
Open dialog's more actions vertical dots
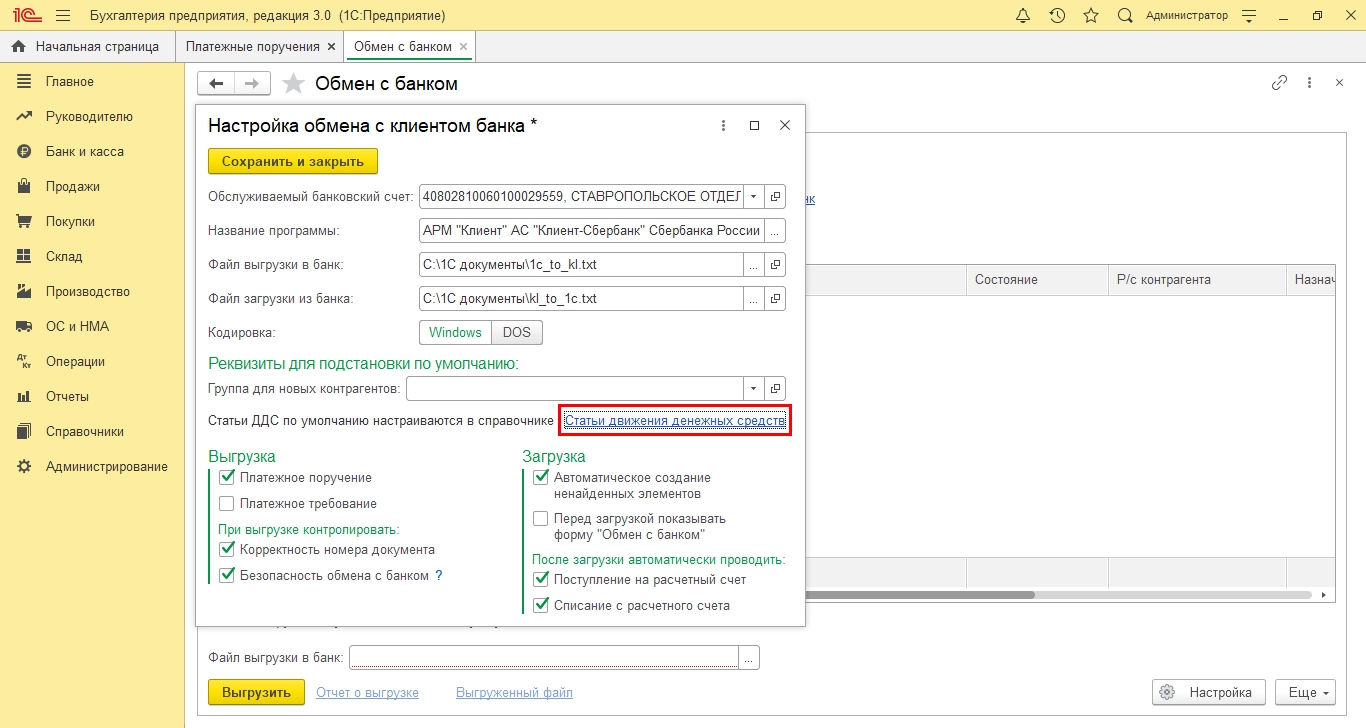click(x=723, y=125)
